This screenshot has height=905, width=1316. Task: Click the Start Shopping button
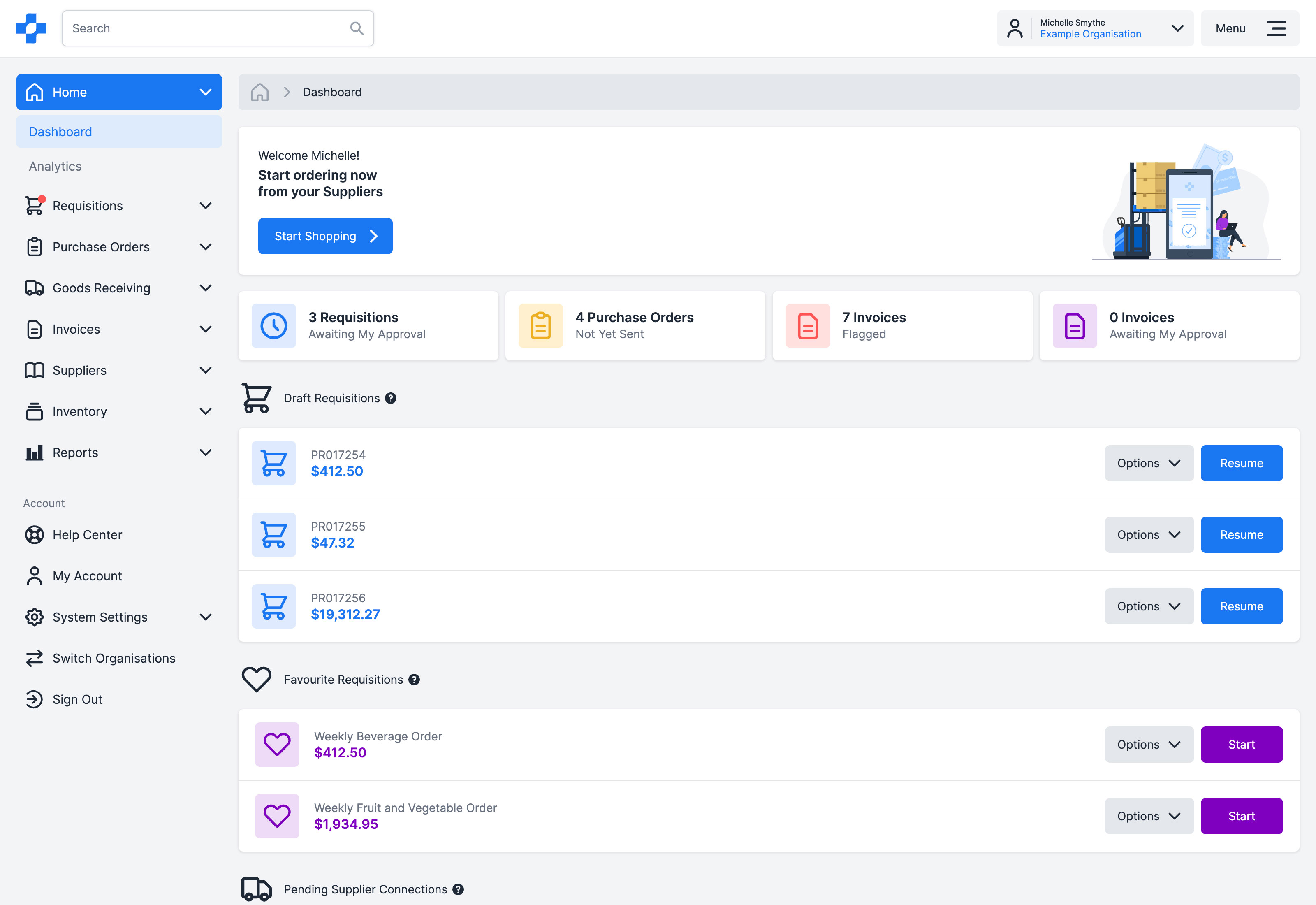[325, 236]
